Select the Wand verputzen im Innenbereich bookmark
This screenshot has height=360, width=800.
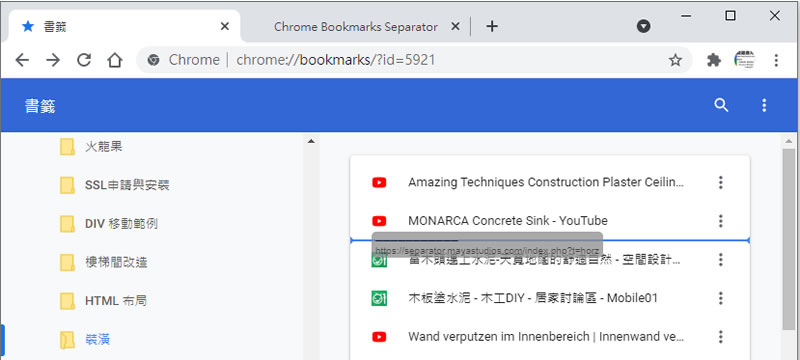[549, 337]
